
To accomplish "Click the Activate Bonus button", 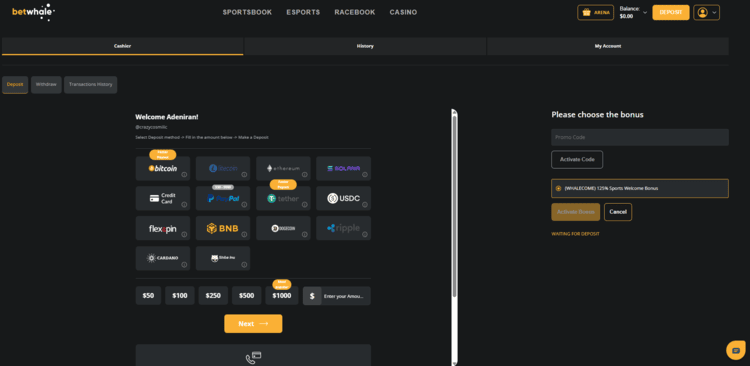I will (x=575, y=212).
